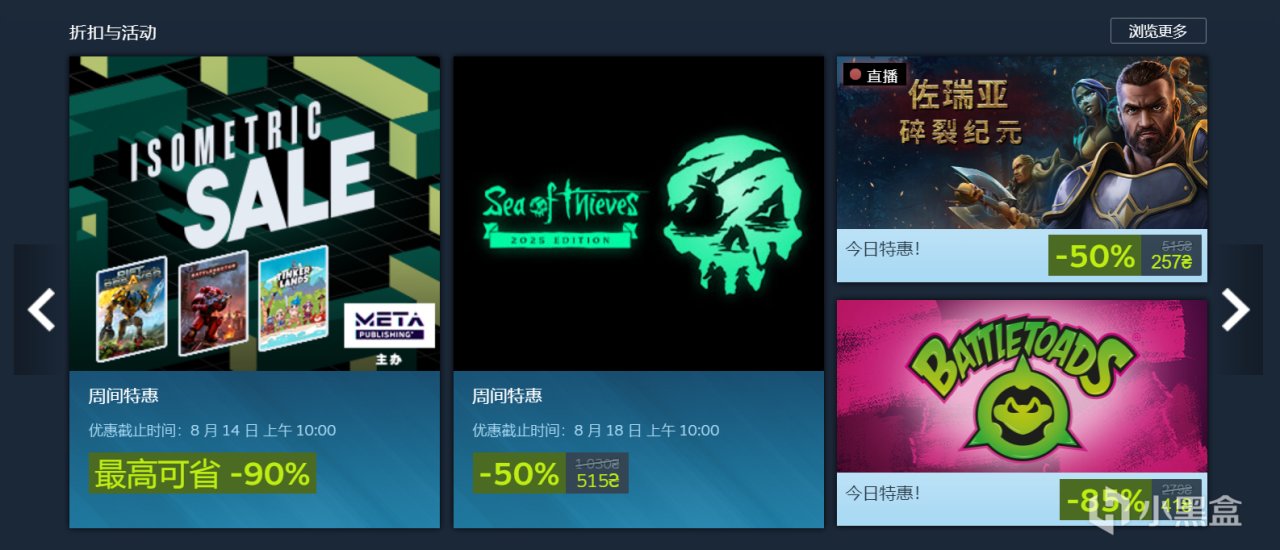The width and height of the screenshot is (1280, 550).
Task: Open the Battletoads game banner
Action: click(x=1022, y=386)
